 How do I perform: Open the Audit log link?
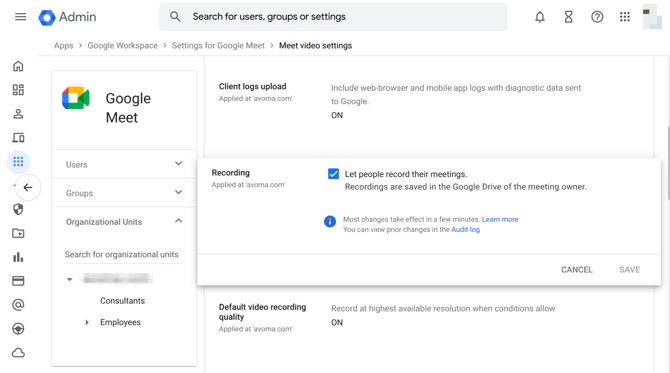point(465,229)
